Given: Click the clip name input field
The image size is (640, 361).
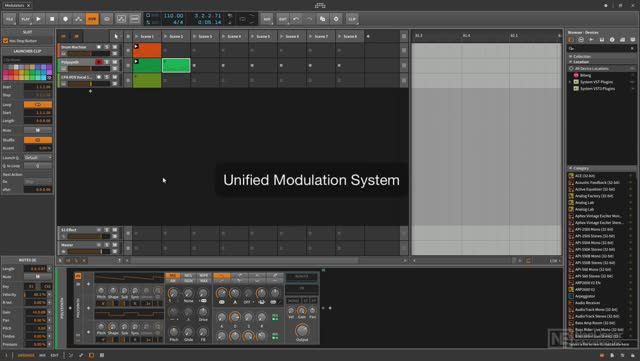Looking at the screenshot, I should tap(27, 60).
